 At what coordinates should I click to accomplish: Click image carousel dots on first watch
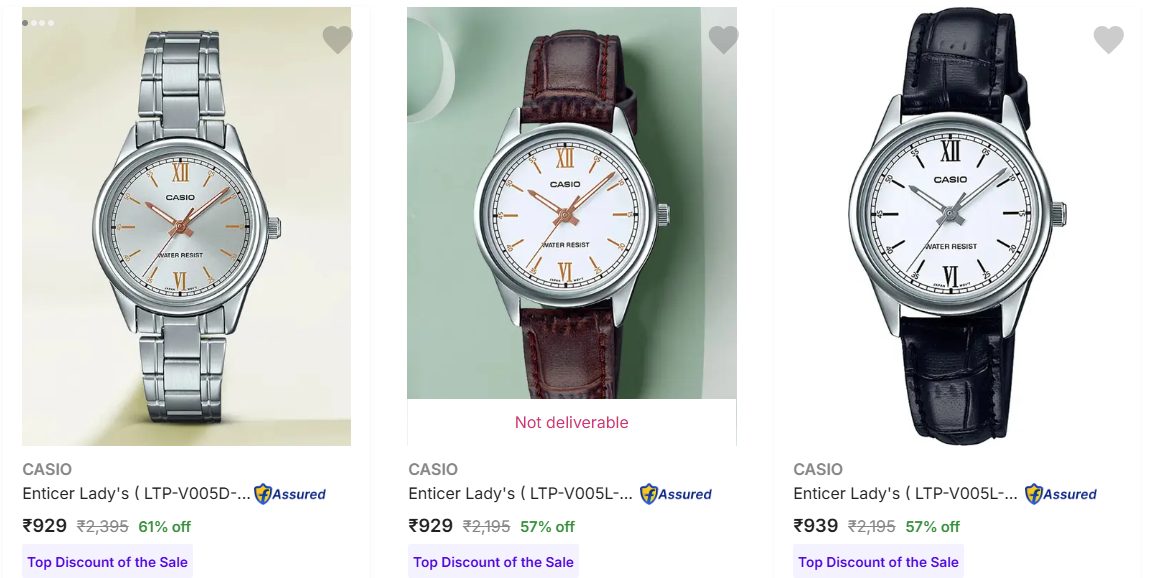[38, 23]
